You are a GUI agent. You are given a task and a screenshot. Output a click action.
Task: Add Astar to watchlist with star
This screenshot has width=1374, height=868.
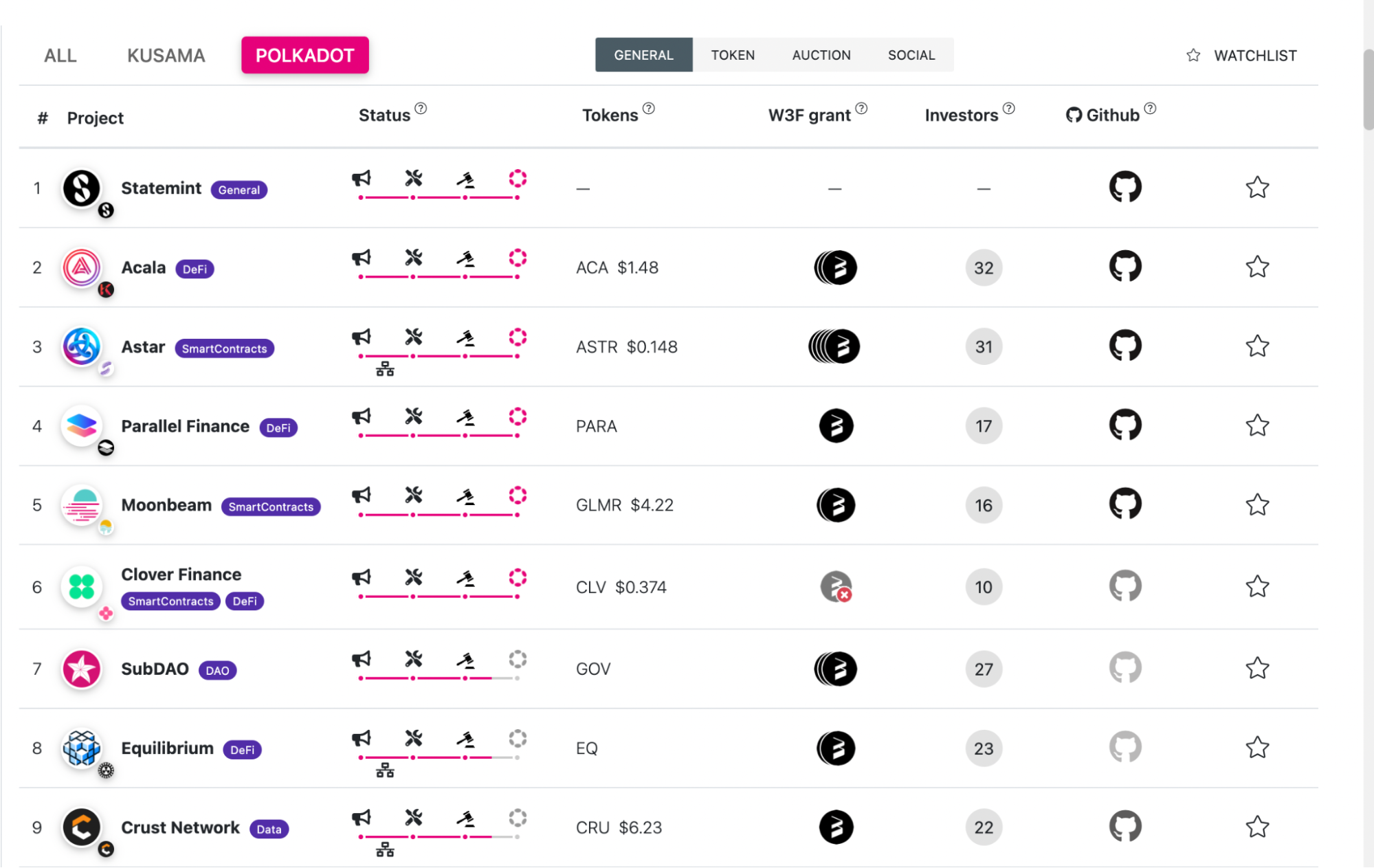(x=1257, y=346)
